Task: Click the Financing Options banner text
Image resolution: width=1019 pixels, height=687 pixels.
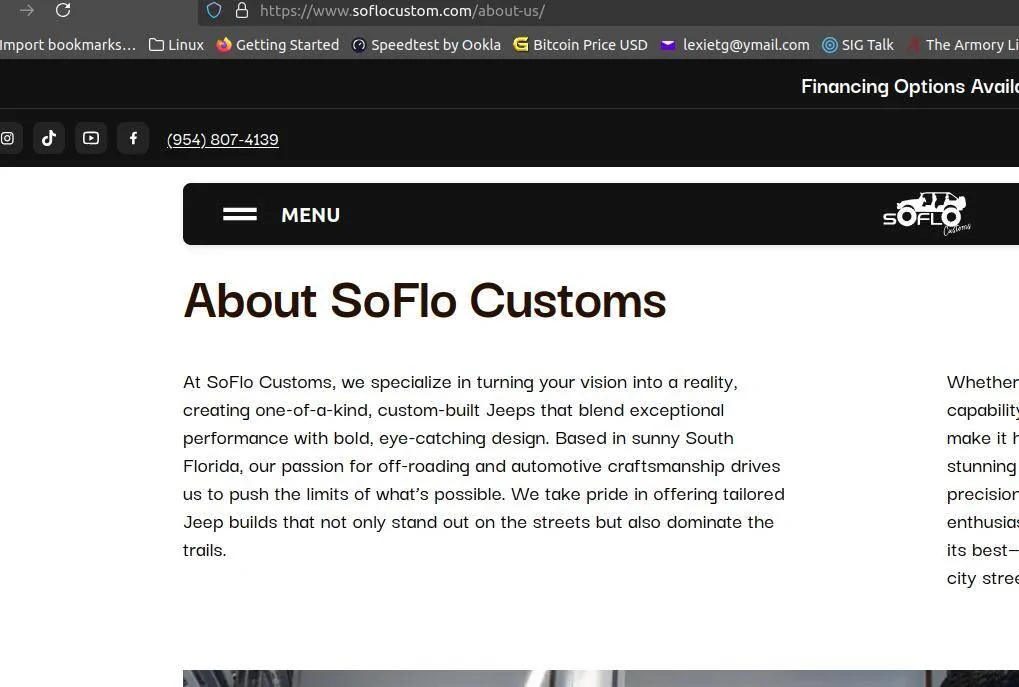Action: coord(910,86)
